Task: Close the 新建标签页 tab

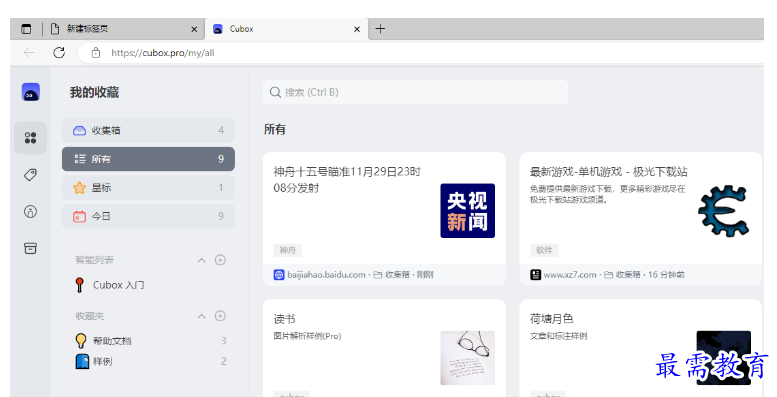Action: [x=194, y=29]
